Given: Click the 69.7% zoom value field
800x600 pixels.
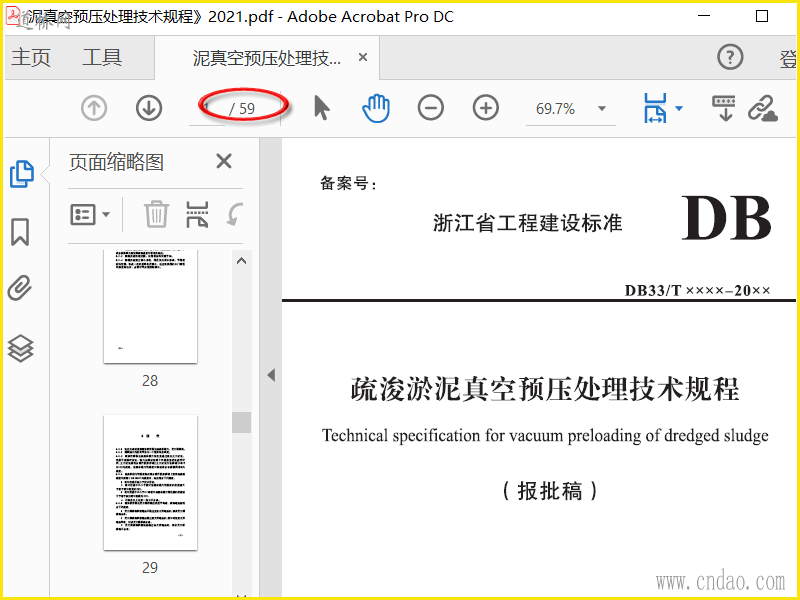Looking at the screenshot, I should pos(555,109).
